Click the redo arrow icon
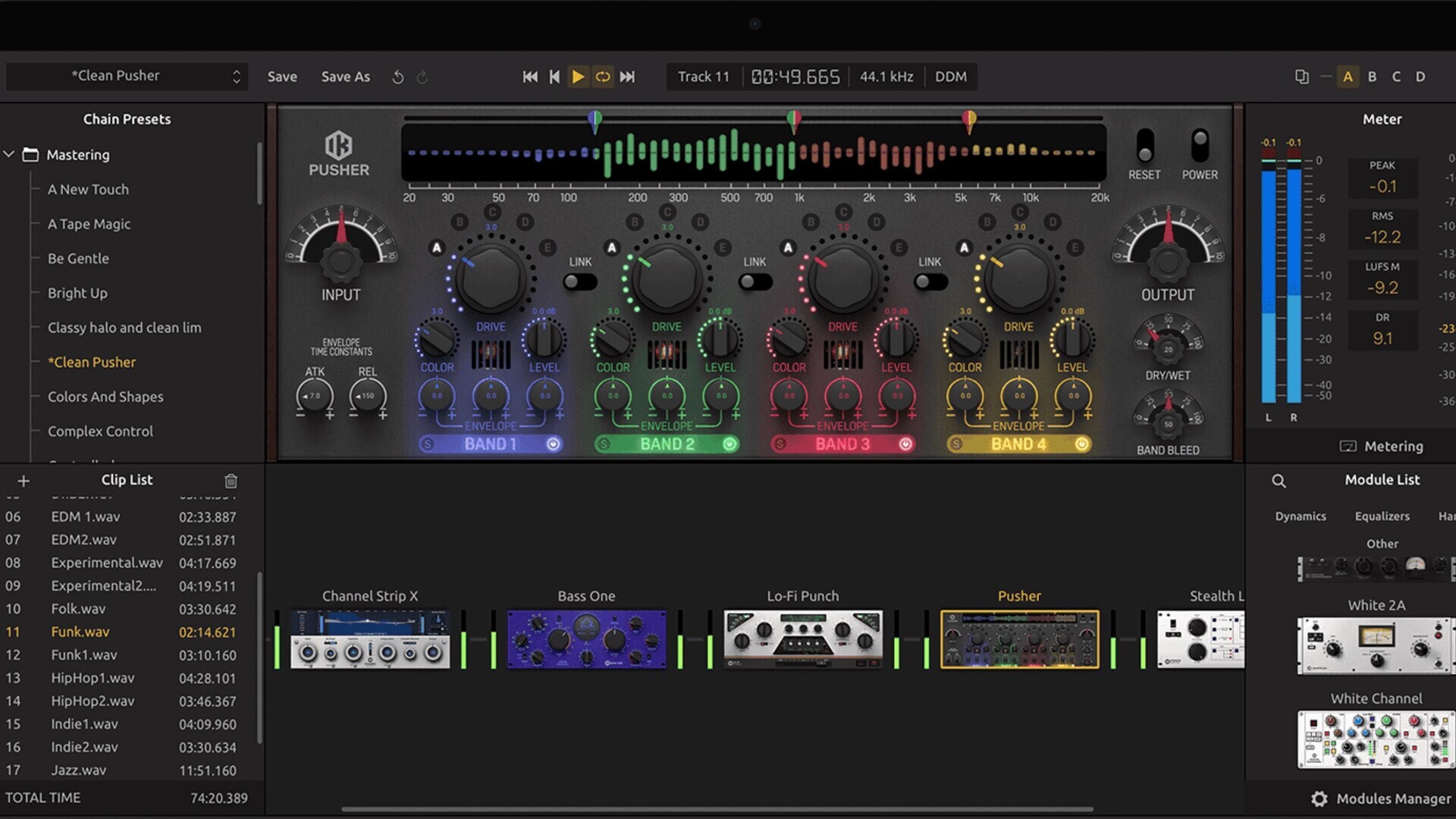This screenshot has height=819, width=1456. 422,77
